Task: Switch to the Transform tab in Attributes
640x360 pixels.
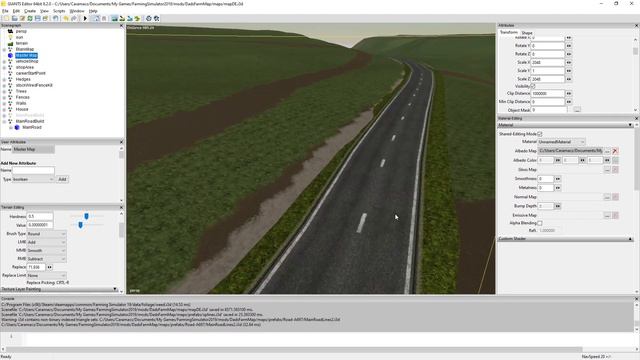Action: pyautogui.click(x=509, y=32)
